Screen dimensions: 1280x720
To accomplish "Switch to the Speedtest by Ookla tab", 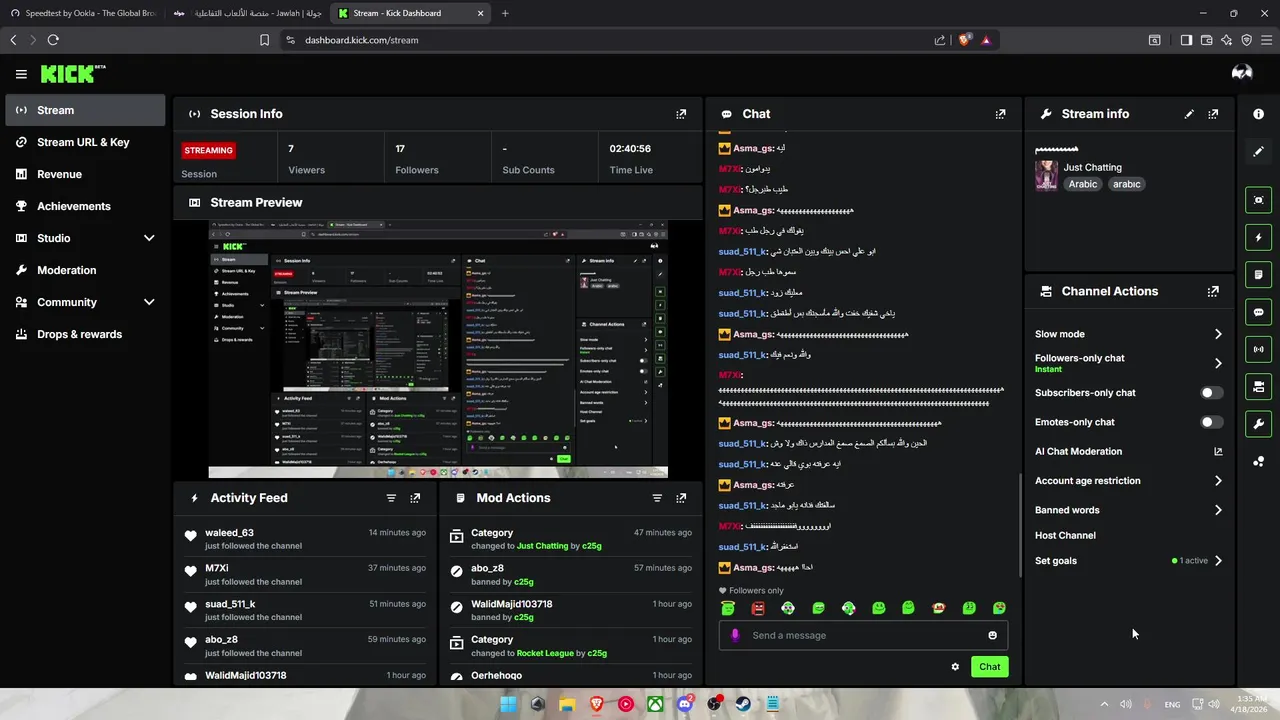I will 83,13.
